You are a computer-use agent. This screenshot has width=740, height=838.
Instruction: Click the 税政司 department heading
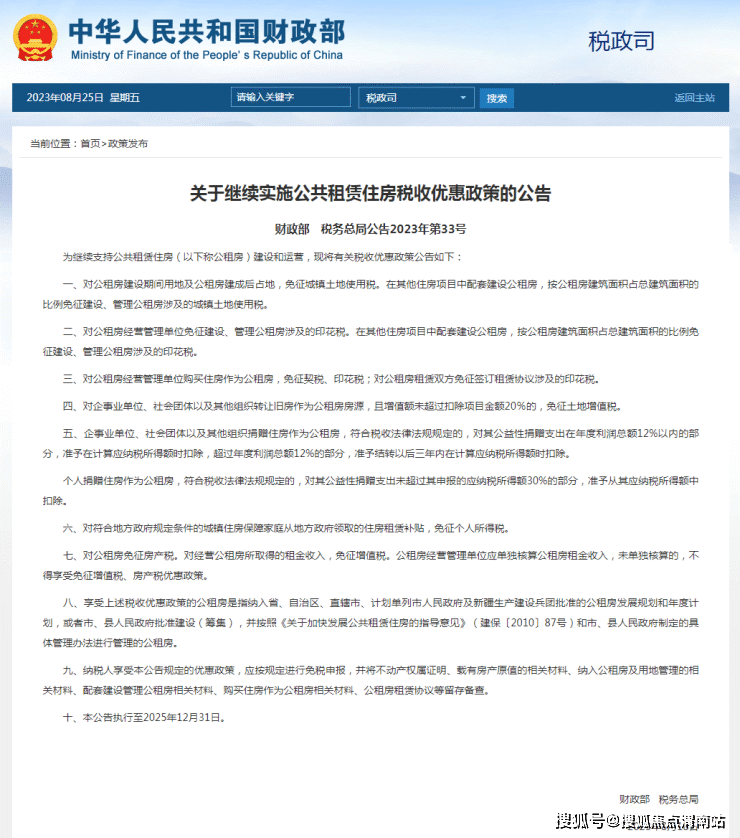coord(621,41)
